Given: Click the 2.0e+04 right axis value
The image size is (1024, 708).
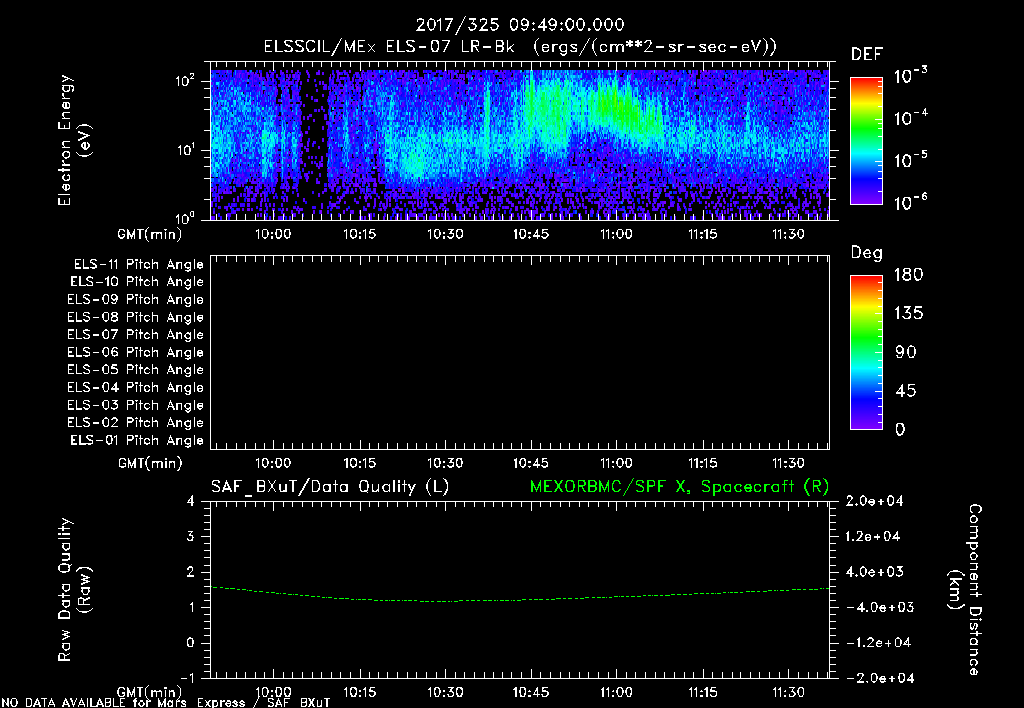Looking at the screenshot, I should [874, 501].
